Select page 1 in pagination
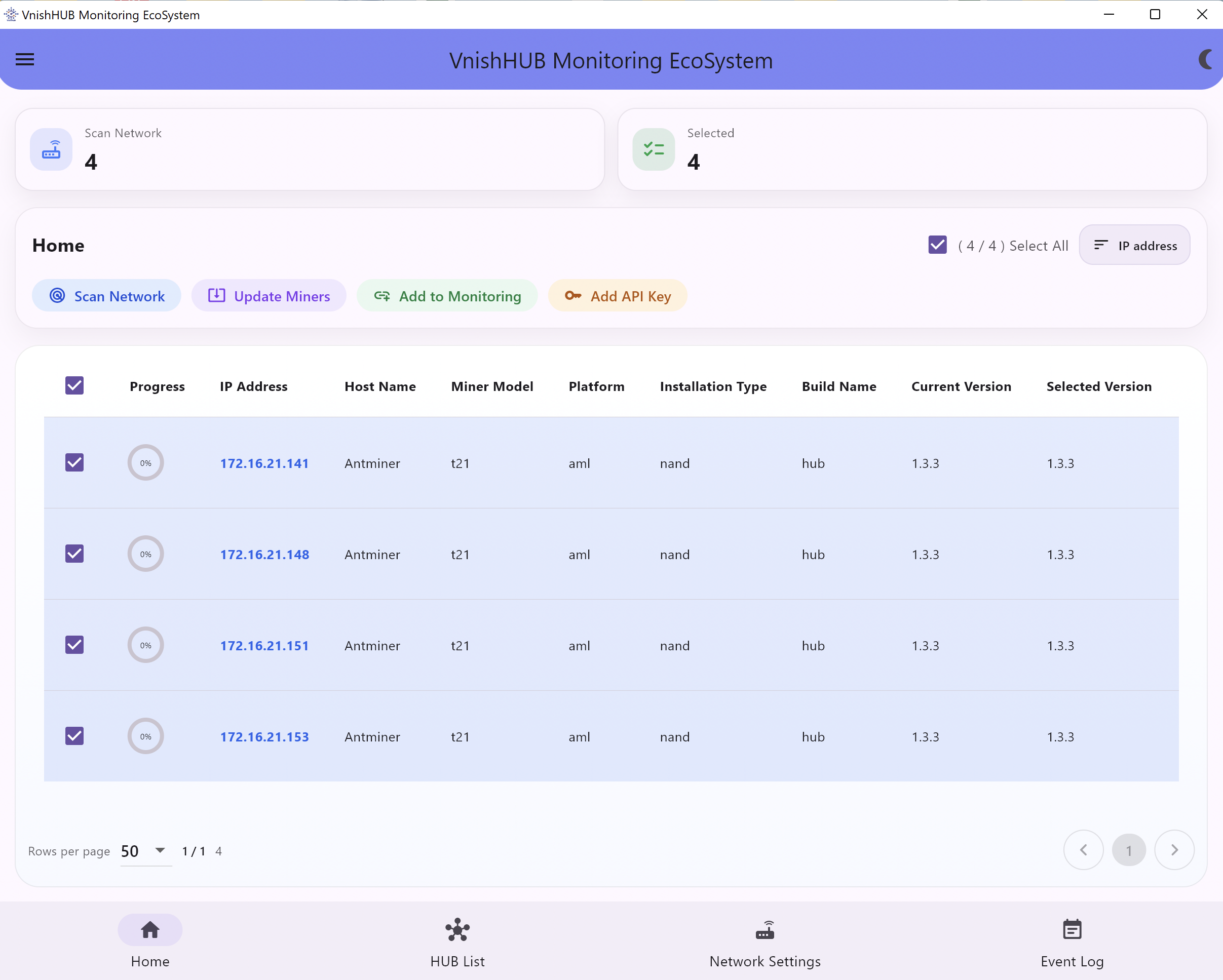 (x=1129, y=850)
